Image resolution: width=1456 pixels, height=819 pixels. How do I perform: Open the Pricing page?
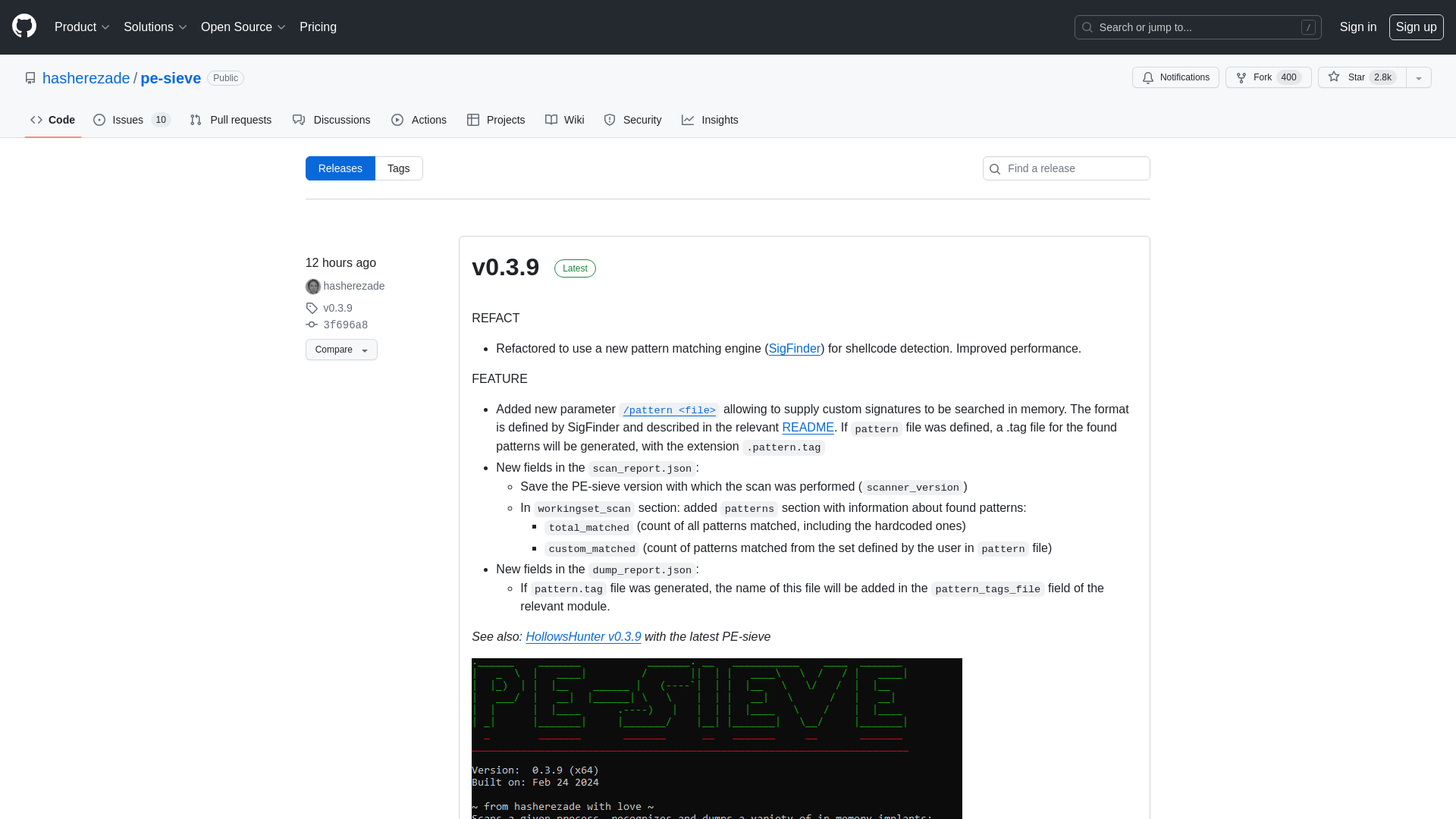tap(318, 27)
